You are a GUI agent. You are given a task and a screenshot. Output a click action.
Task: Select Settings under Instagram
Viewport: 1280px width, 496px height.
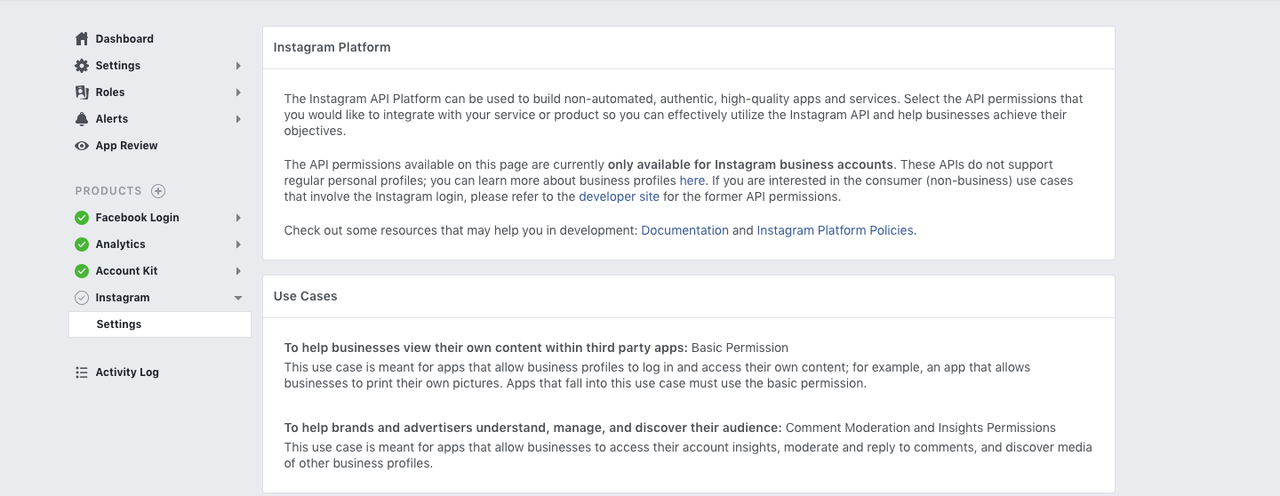point(119,324)
